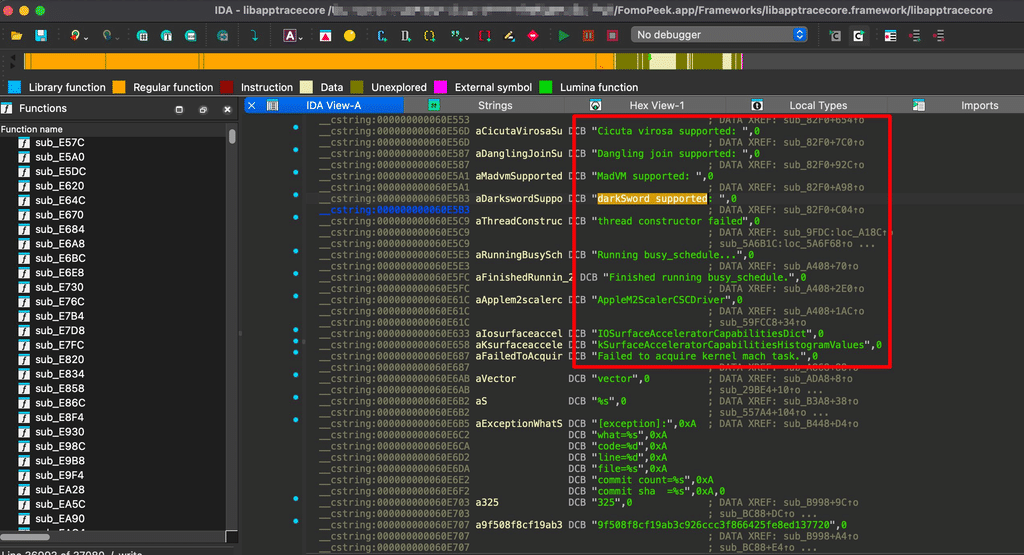The height and width of the screenshot is (555, 1024).
Task: Click the highlighted white C toolbar icon
Action: pyautogui.click(x=858, y=36)
